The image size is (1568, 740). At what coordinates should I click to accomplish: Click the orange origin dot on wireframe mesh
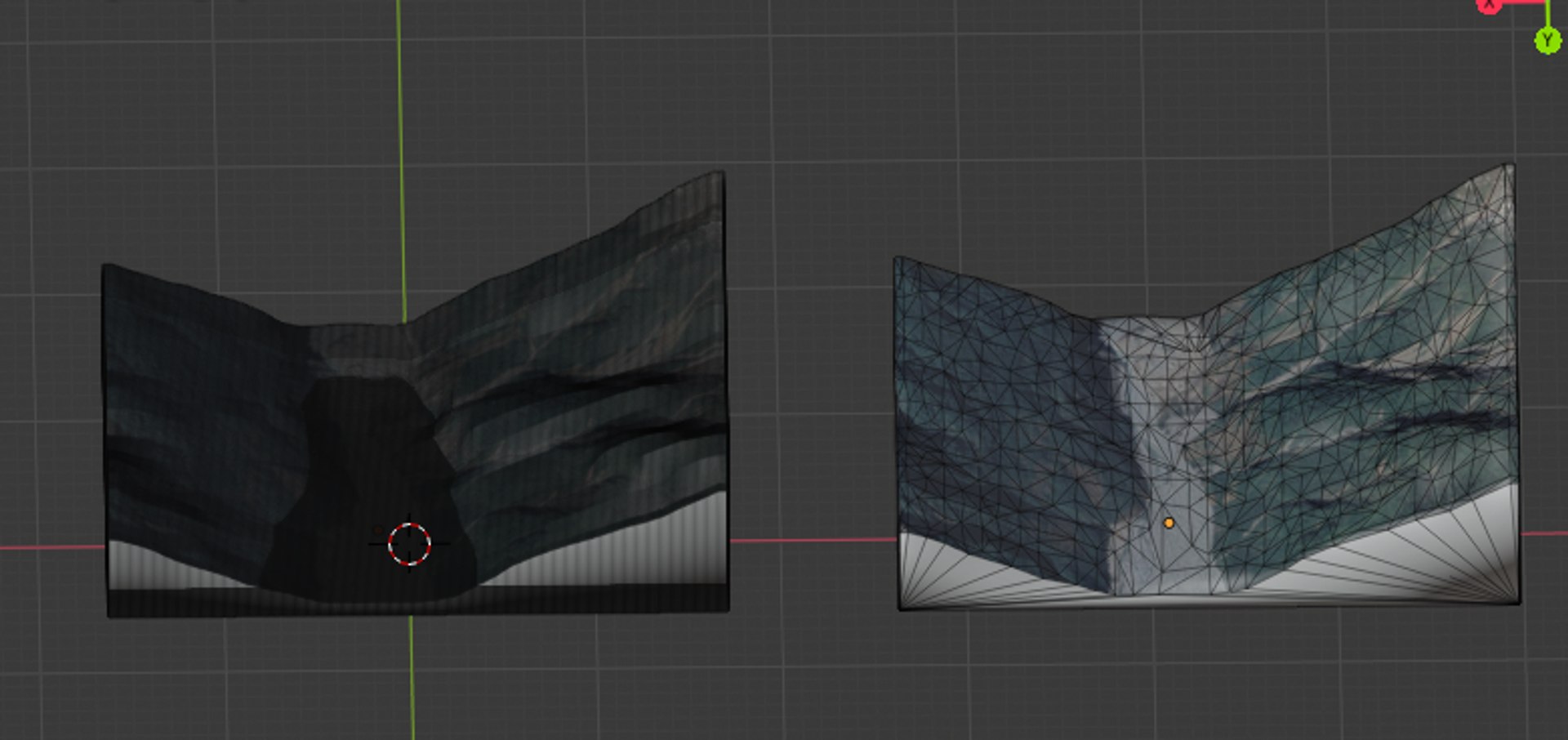[x=1169, y=523]
